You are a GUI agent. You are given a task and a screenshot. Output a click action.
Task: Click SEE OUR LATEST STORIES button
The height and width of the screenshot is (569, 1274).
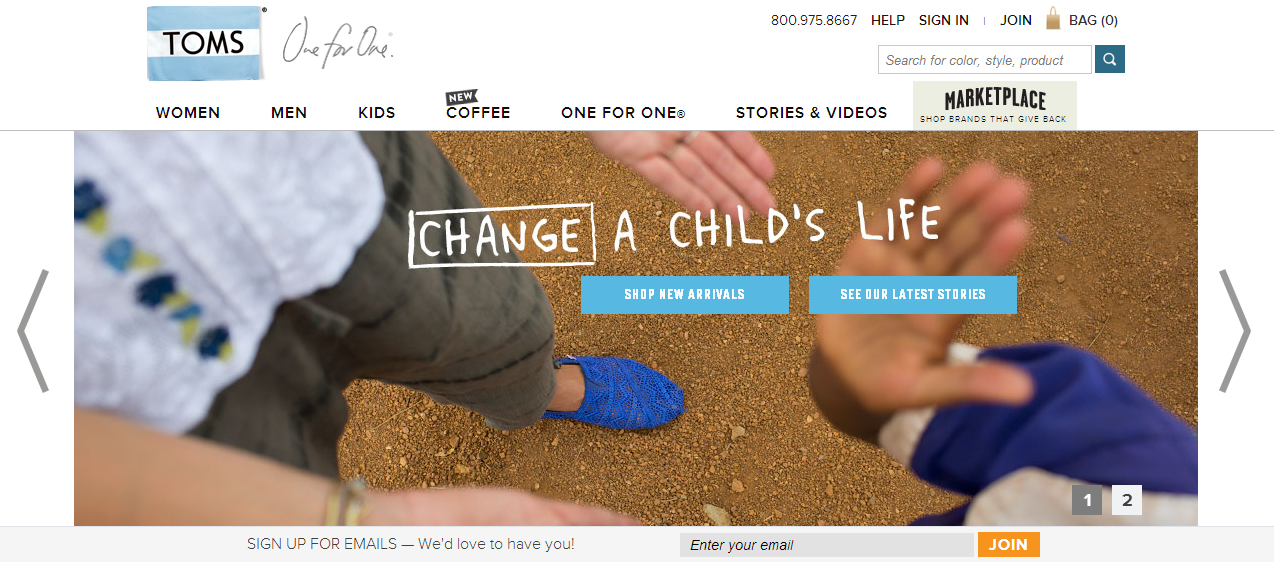click(x=913, y=295)
